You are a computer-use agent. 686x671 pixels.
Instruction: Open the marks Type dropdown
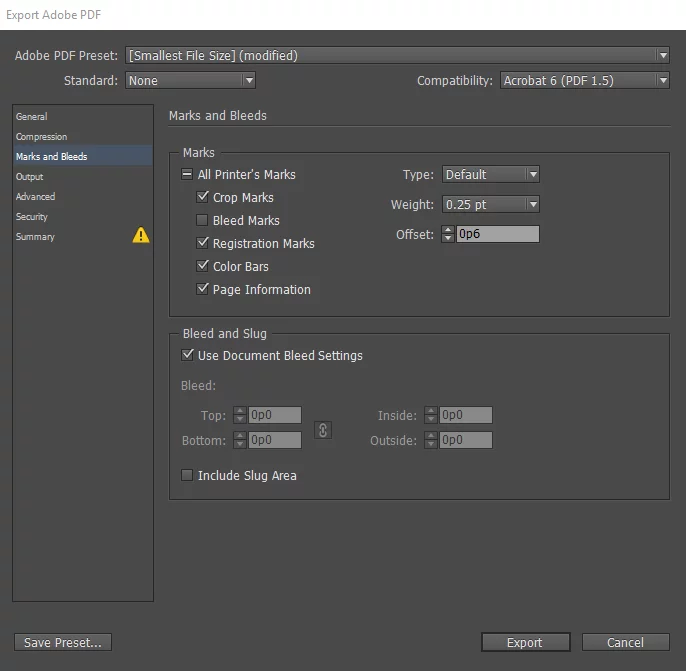point(490,175)
